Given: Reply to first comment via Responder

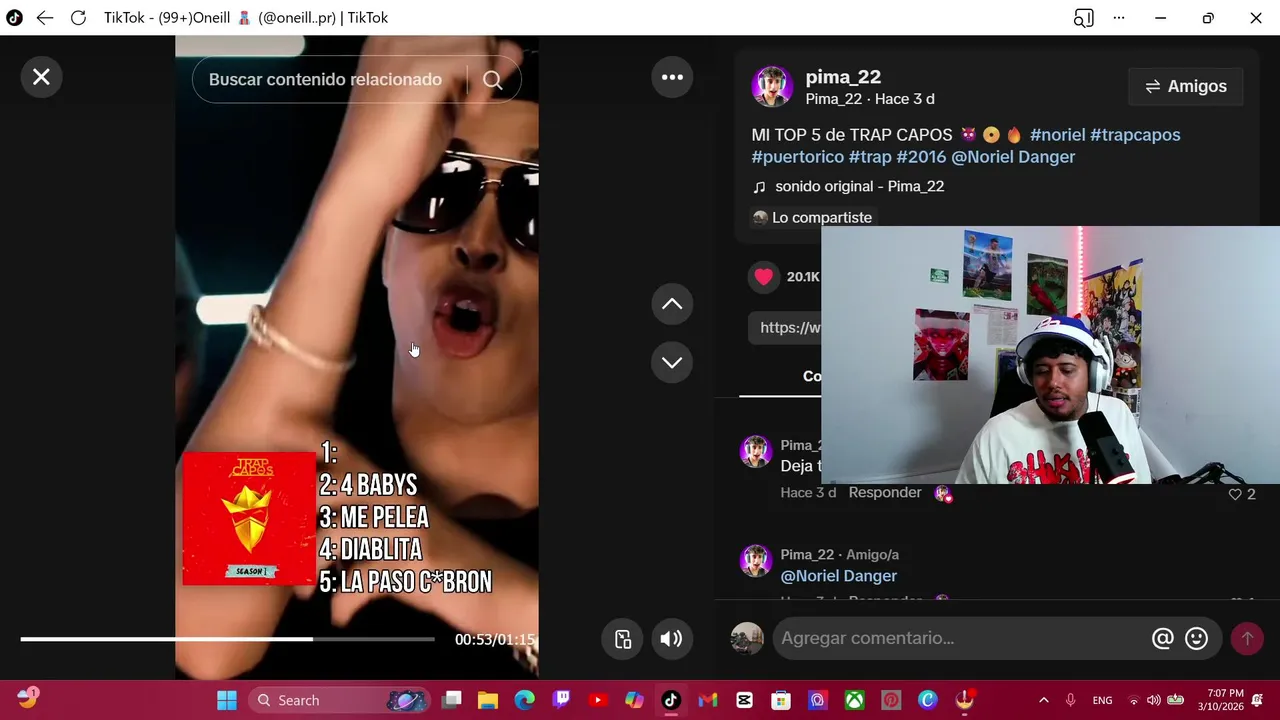Looking at the screenshot, I should [x=885, y=493].
